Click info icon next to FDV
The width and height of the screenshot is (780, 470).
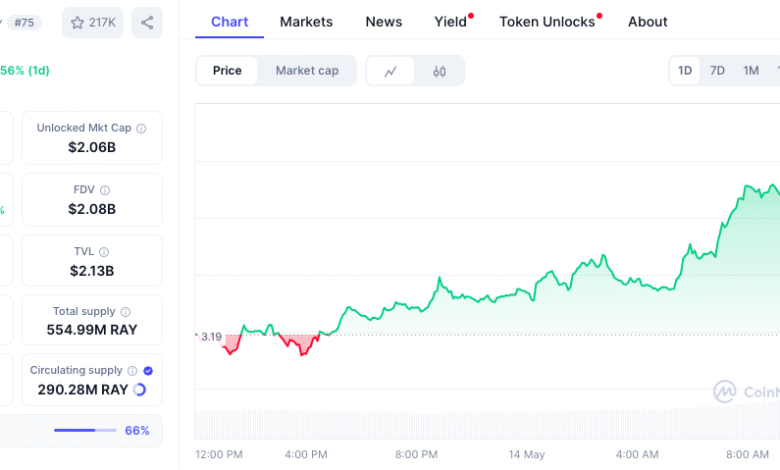pyautogui.click(x=105, y=190)
